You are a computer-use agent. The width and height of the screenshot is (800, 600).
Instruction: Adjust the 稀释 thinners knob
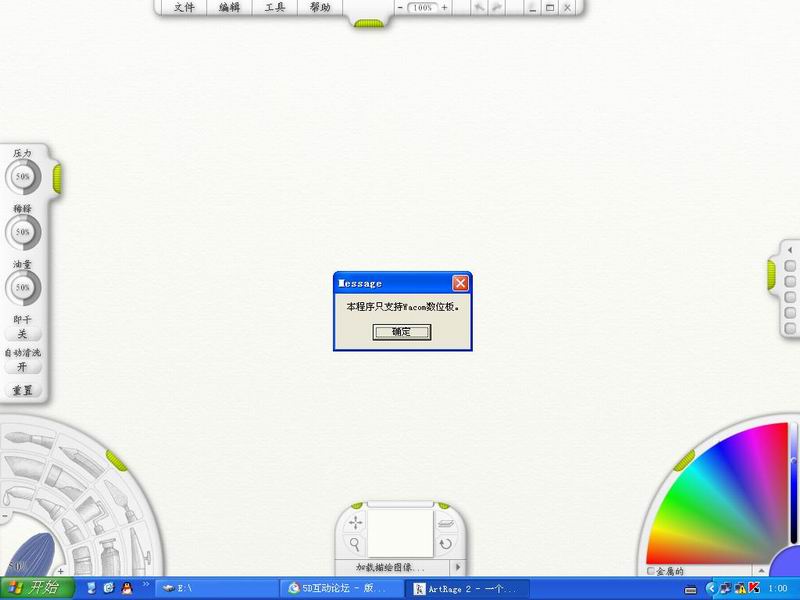click(x=23, y=232)
